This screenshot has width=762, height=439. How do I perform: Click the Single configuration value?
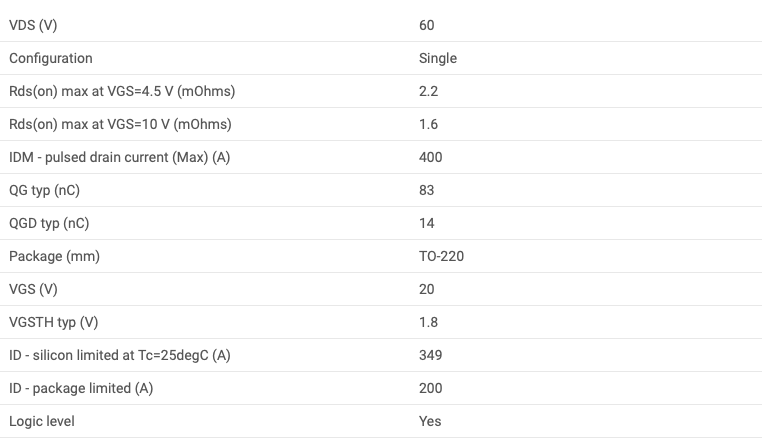point(438,58)
